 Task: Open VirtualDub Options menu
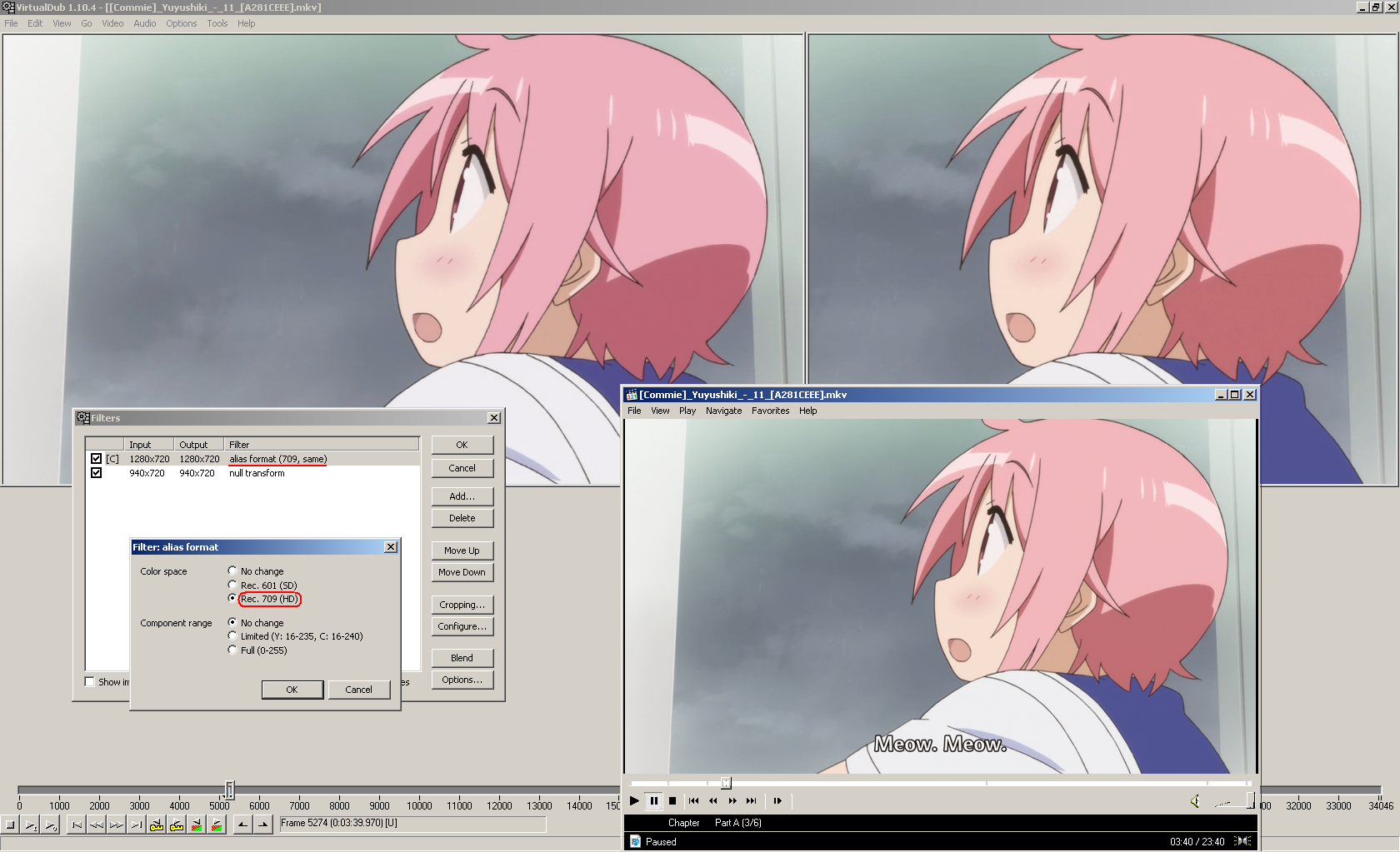[181, 23]
